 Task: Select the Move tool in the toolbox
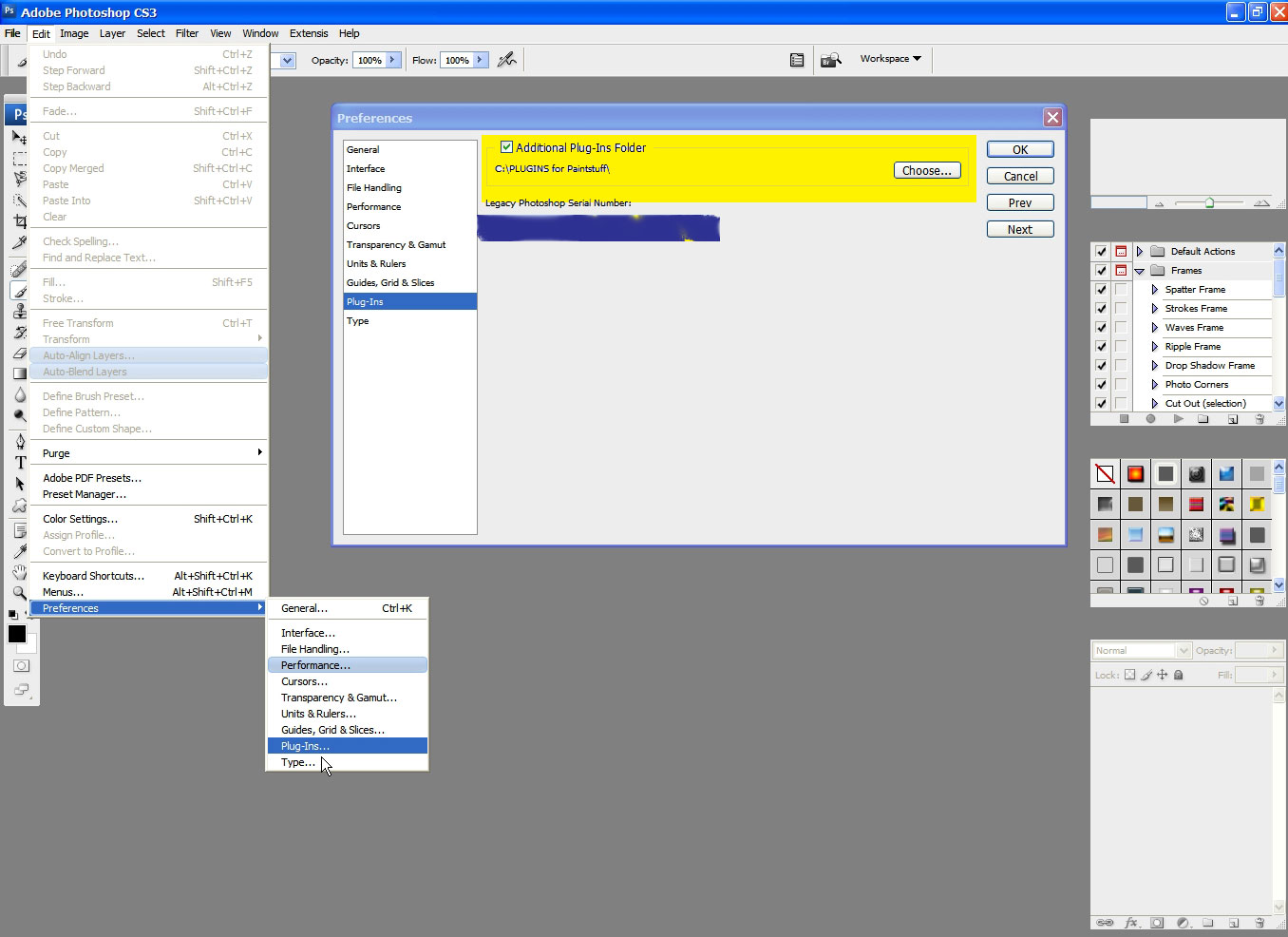pyautogui.click(x=19, y=138)
